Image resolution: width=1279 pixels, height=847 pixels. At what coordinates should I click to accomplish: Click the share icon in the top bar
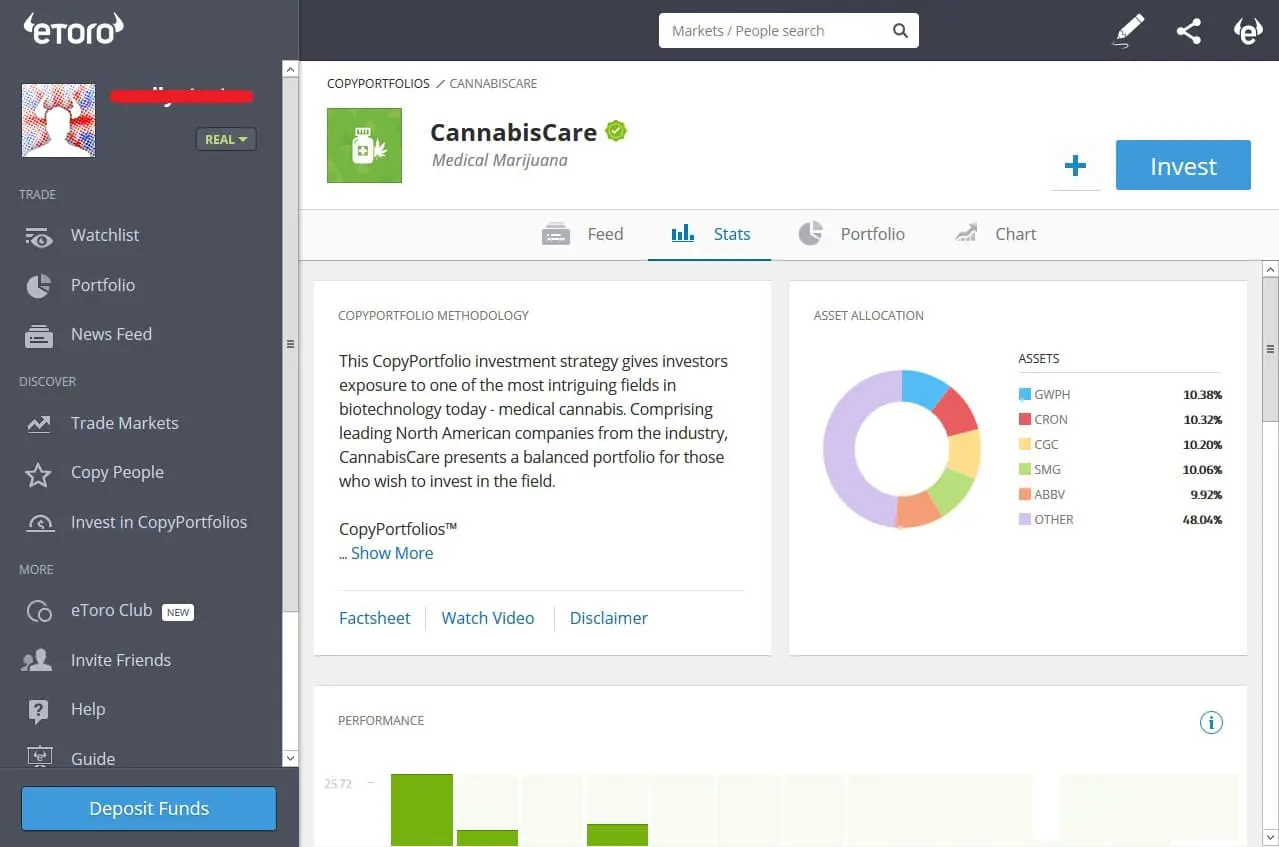point(1188,31)
